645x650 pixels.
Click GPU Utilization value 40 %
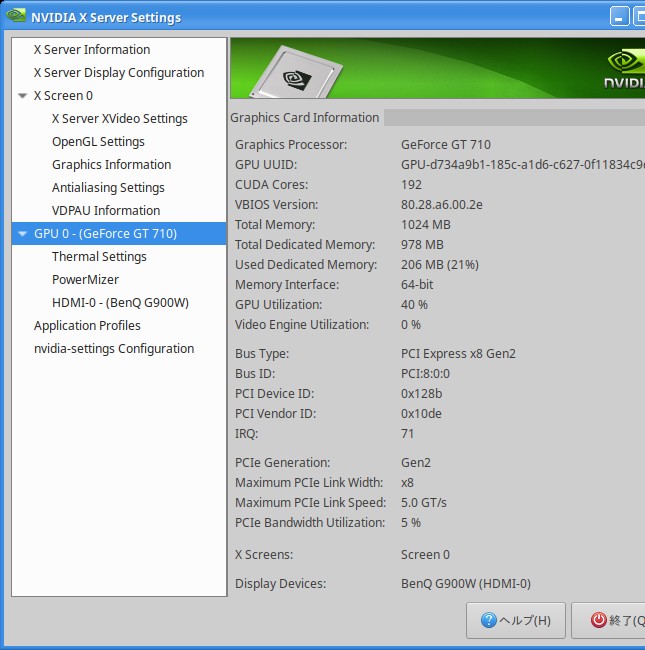tap(414, 305)
